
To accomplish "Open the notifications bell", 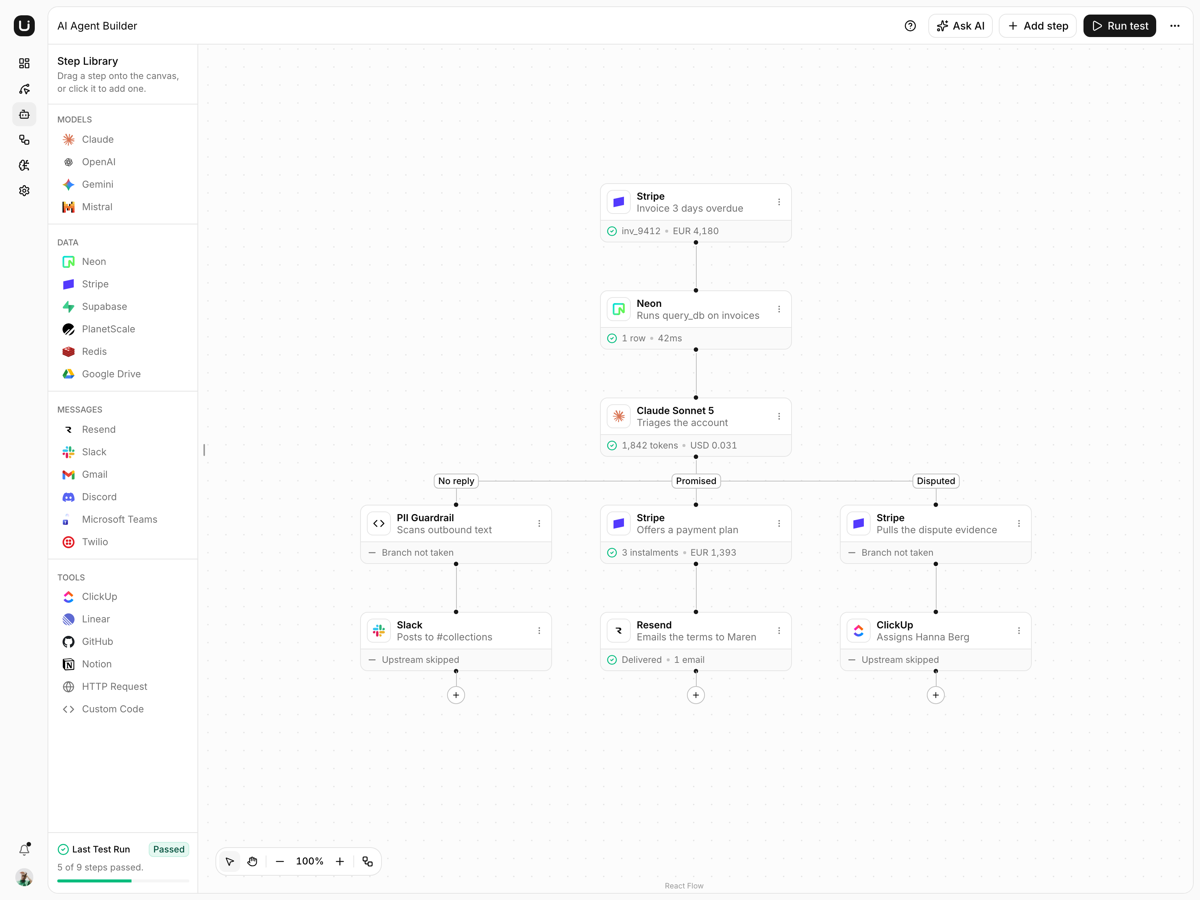I will 24,850.
